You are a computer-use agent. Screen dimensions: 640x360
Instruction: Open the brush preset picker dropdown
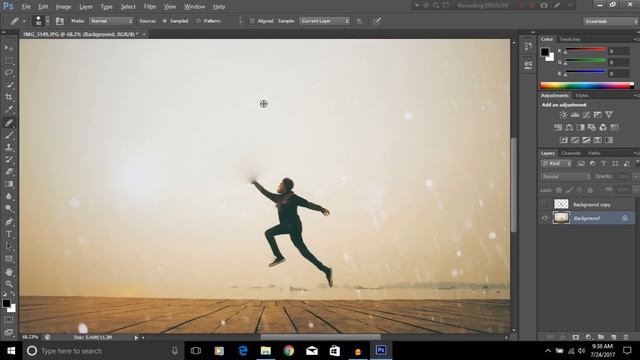(x=47, y=21)
